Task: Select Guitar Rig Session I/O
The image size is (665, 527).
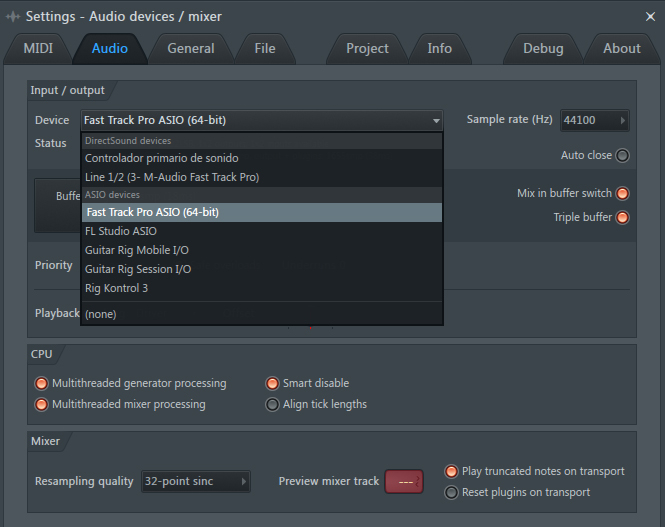Action: click(262, 269)
